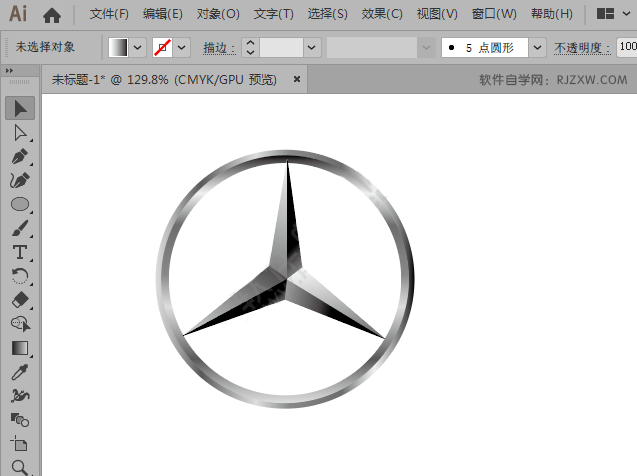Select the Shape Builder tool
Screen dimensions: 637x476
[x=20, y=324]
